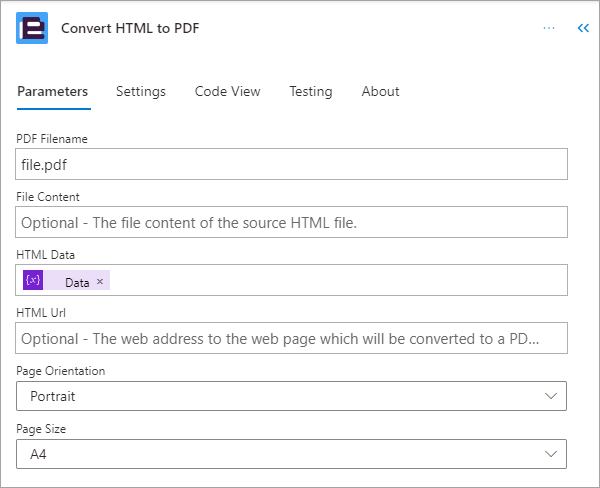Click the PDF Filename field containing file.pdf

tap(291, 164)
